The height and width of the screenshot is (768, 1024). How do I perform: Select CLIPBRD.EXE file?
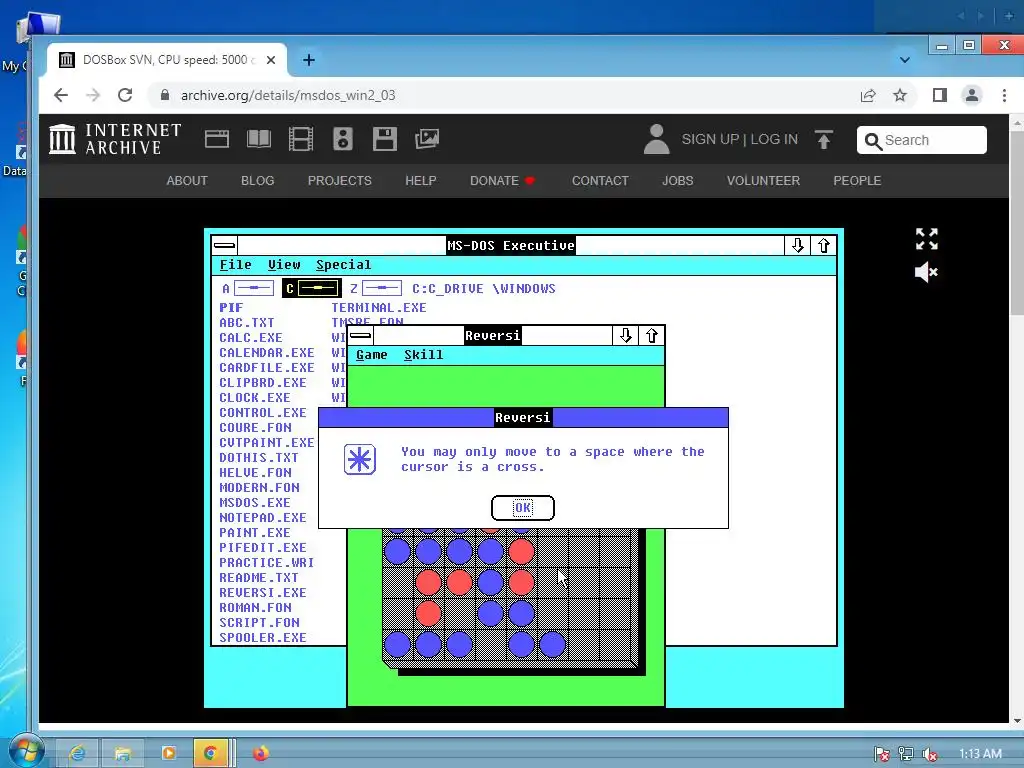(x=263, y=383)
